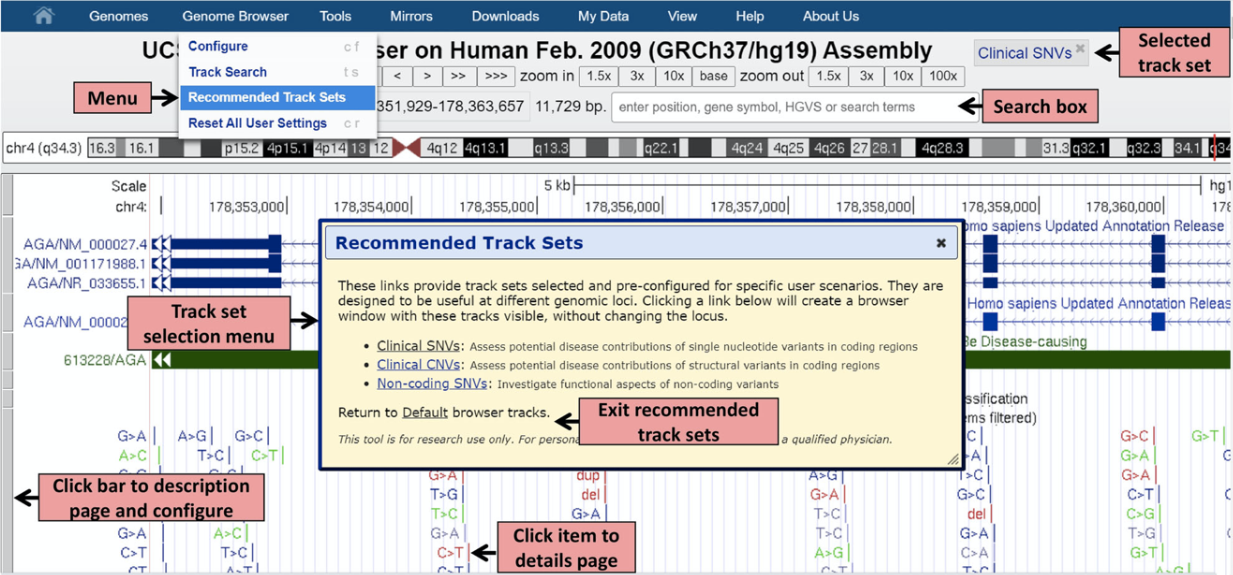Open the Clinical CNVs track set link
1233x575 pixels.
419,365
